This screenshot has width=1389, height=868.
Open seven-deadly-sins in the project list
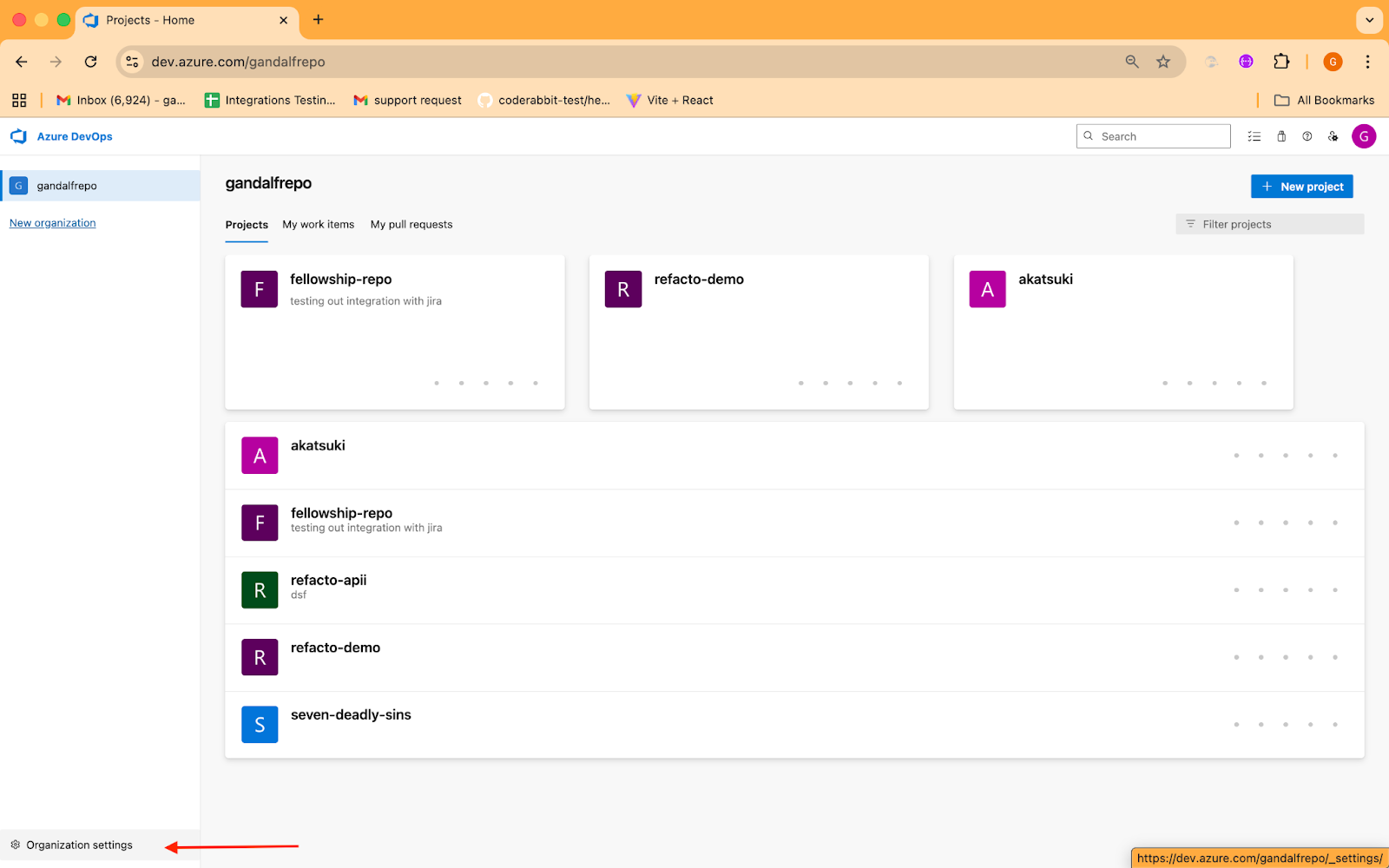coord(351,714)
